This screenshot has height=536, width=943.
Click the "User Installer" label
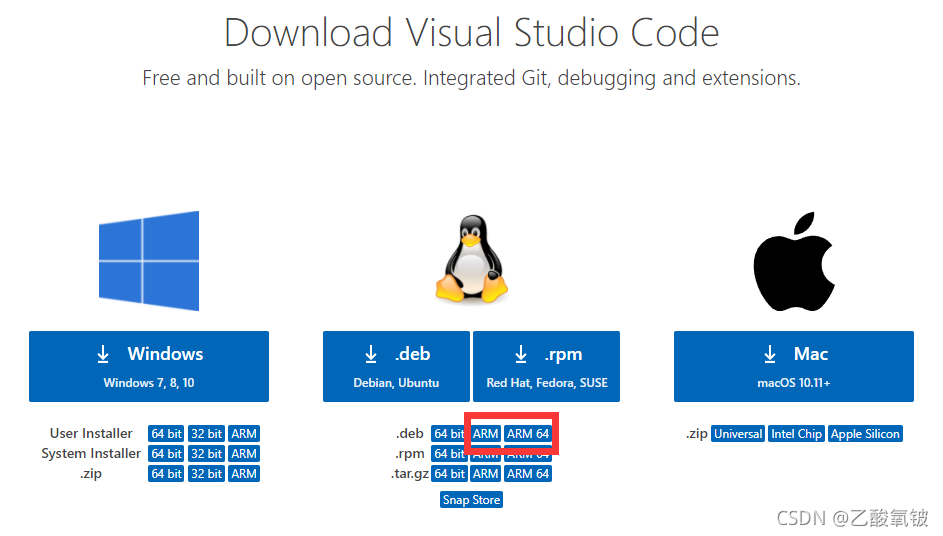pyautogui.click(x=91, y=434)
